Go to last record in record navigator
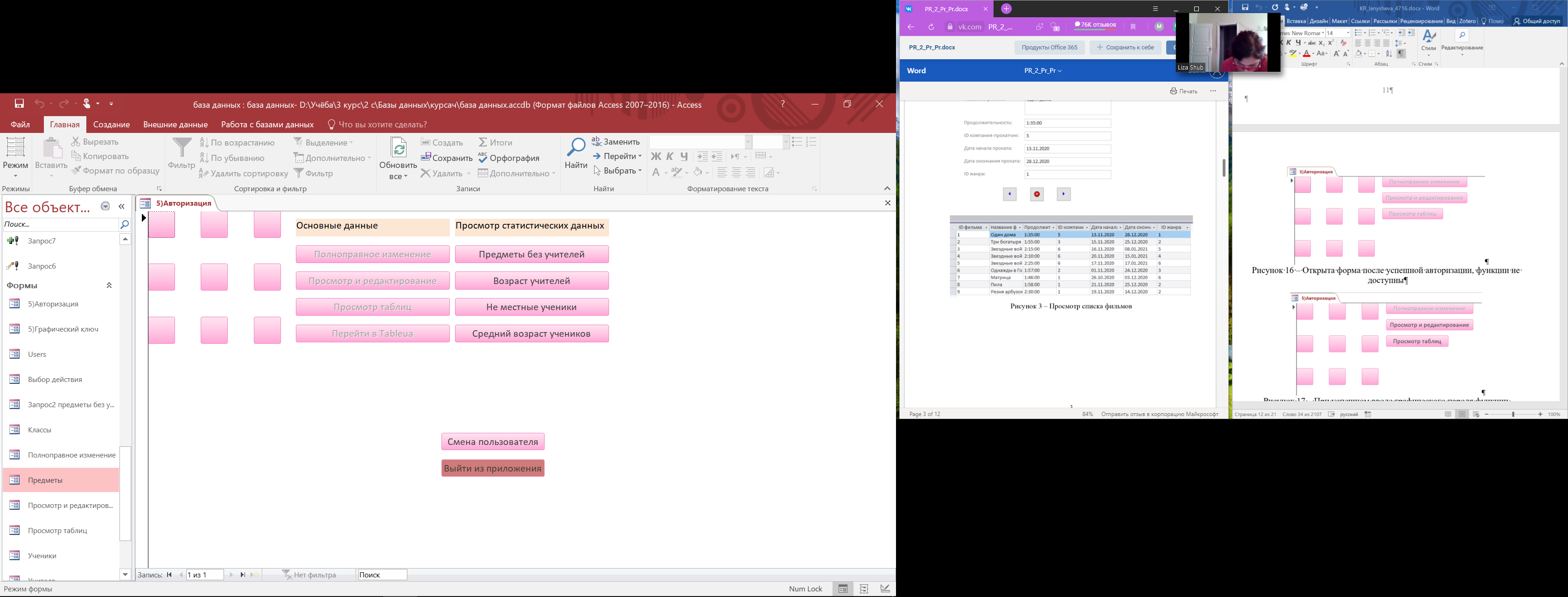1568x597 pixels. point(242,575)
